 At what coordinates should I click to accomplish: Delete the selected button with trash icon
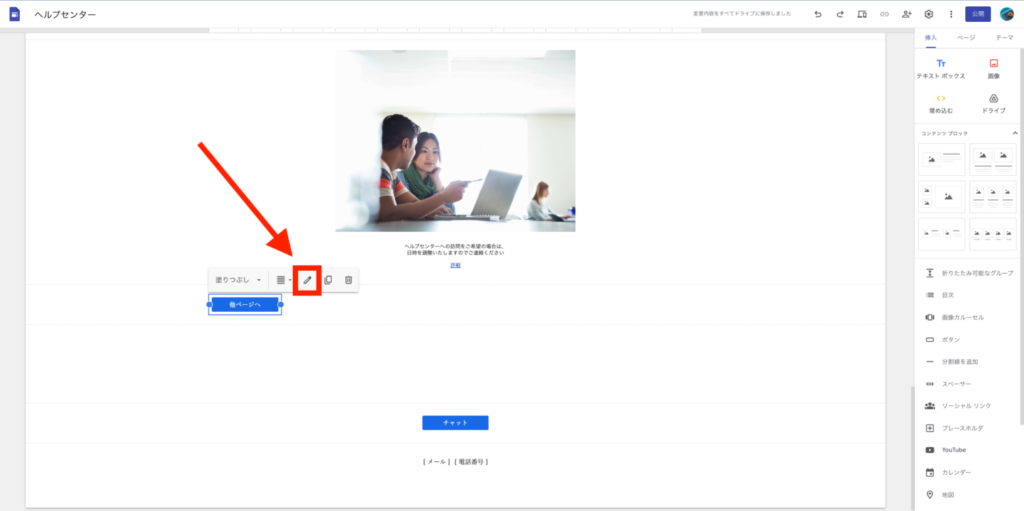pos(348,280)
